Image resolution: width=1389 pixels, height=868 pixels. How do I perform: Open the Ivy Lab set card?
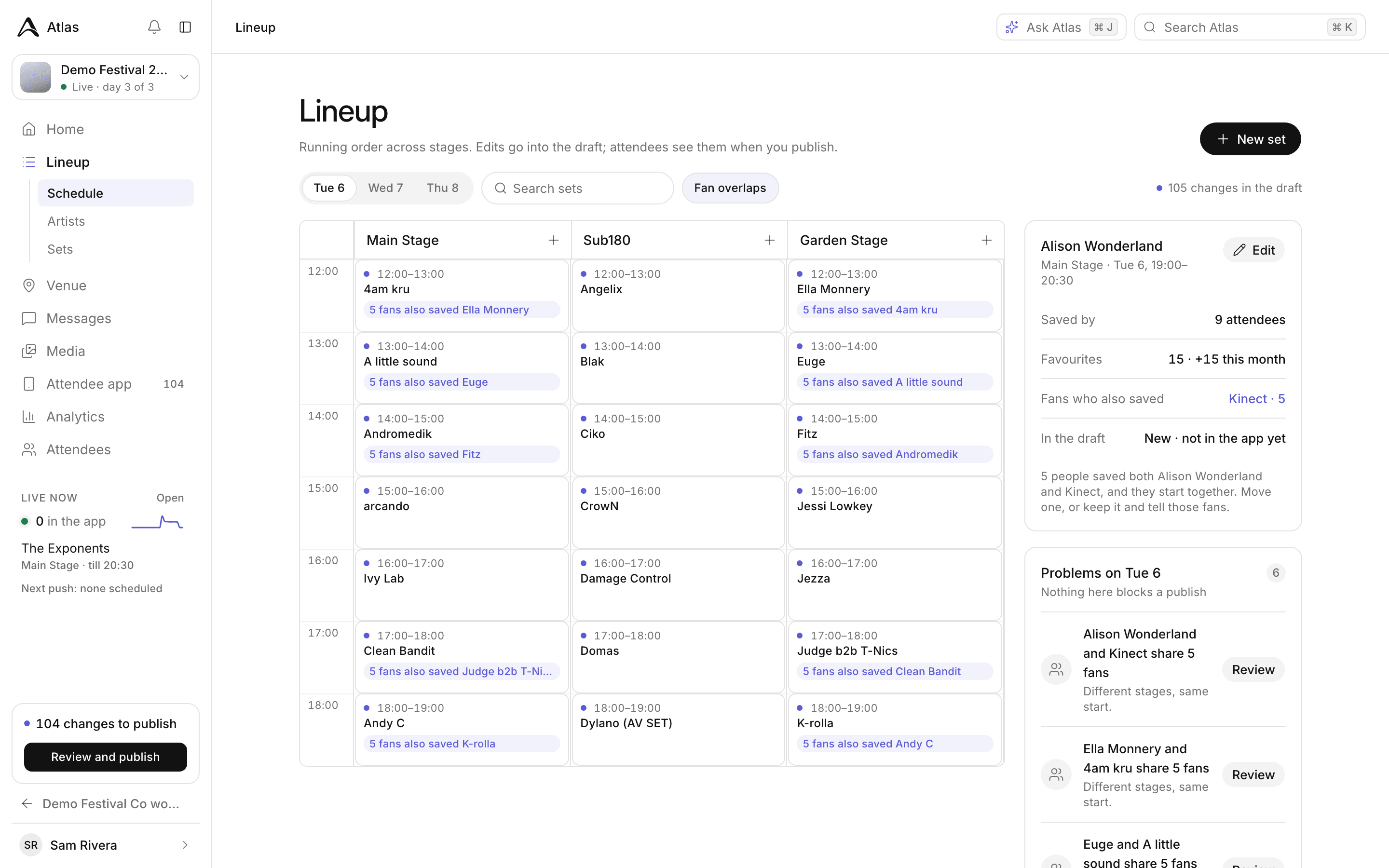click(462, 584)
